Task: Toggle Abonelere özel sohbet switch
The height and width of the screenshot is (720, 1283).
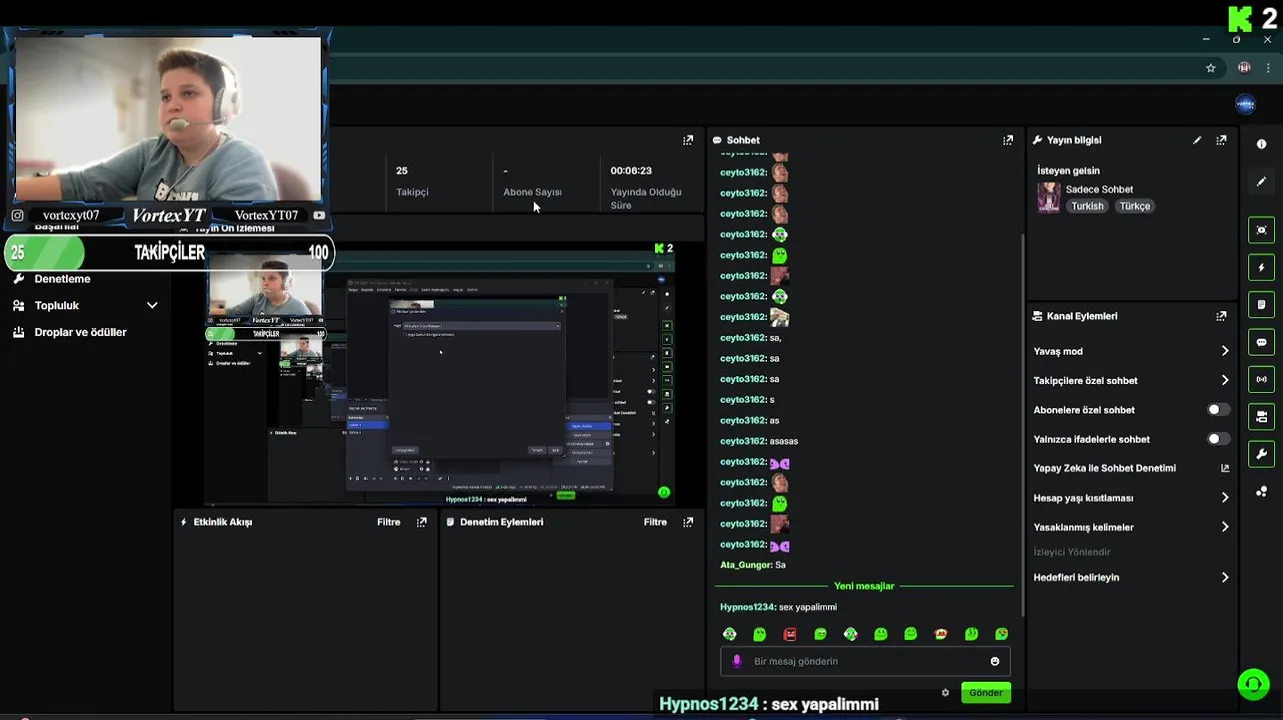Action: [x=1218, y=410]
